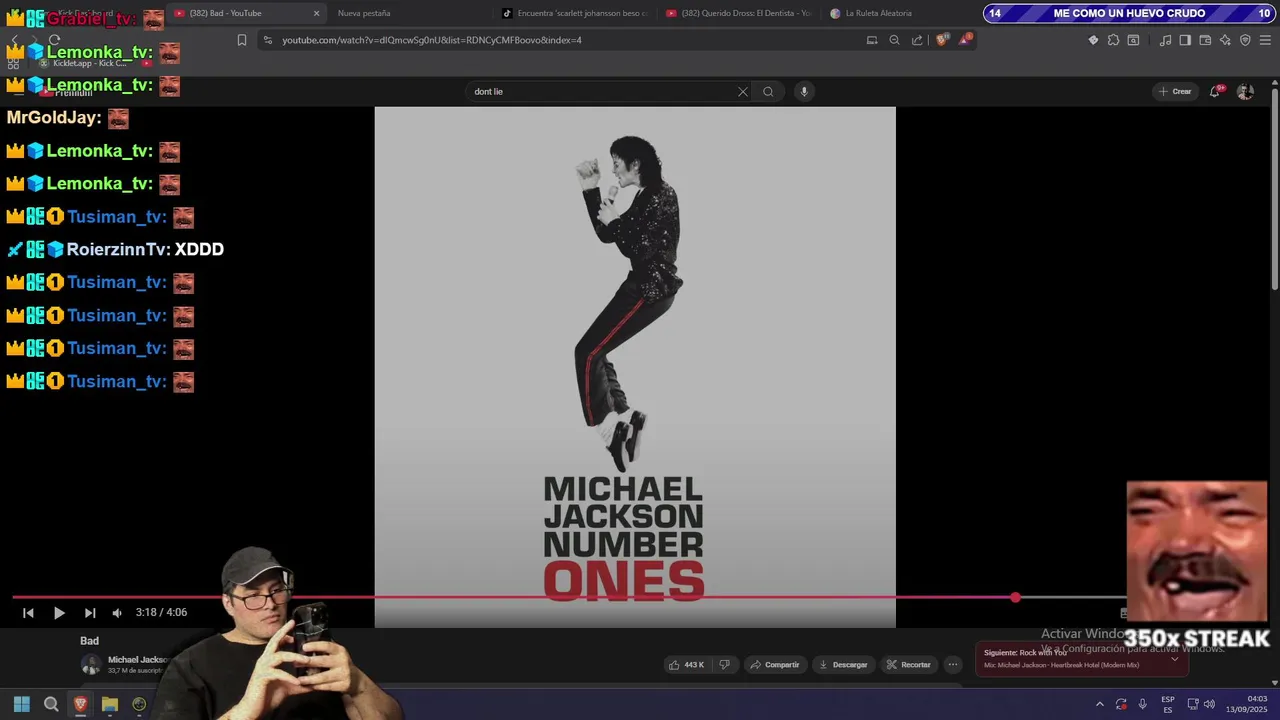Click the ESP language indicator
The width and height of the screenshot is (1280, 720).
[1168, 704]
